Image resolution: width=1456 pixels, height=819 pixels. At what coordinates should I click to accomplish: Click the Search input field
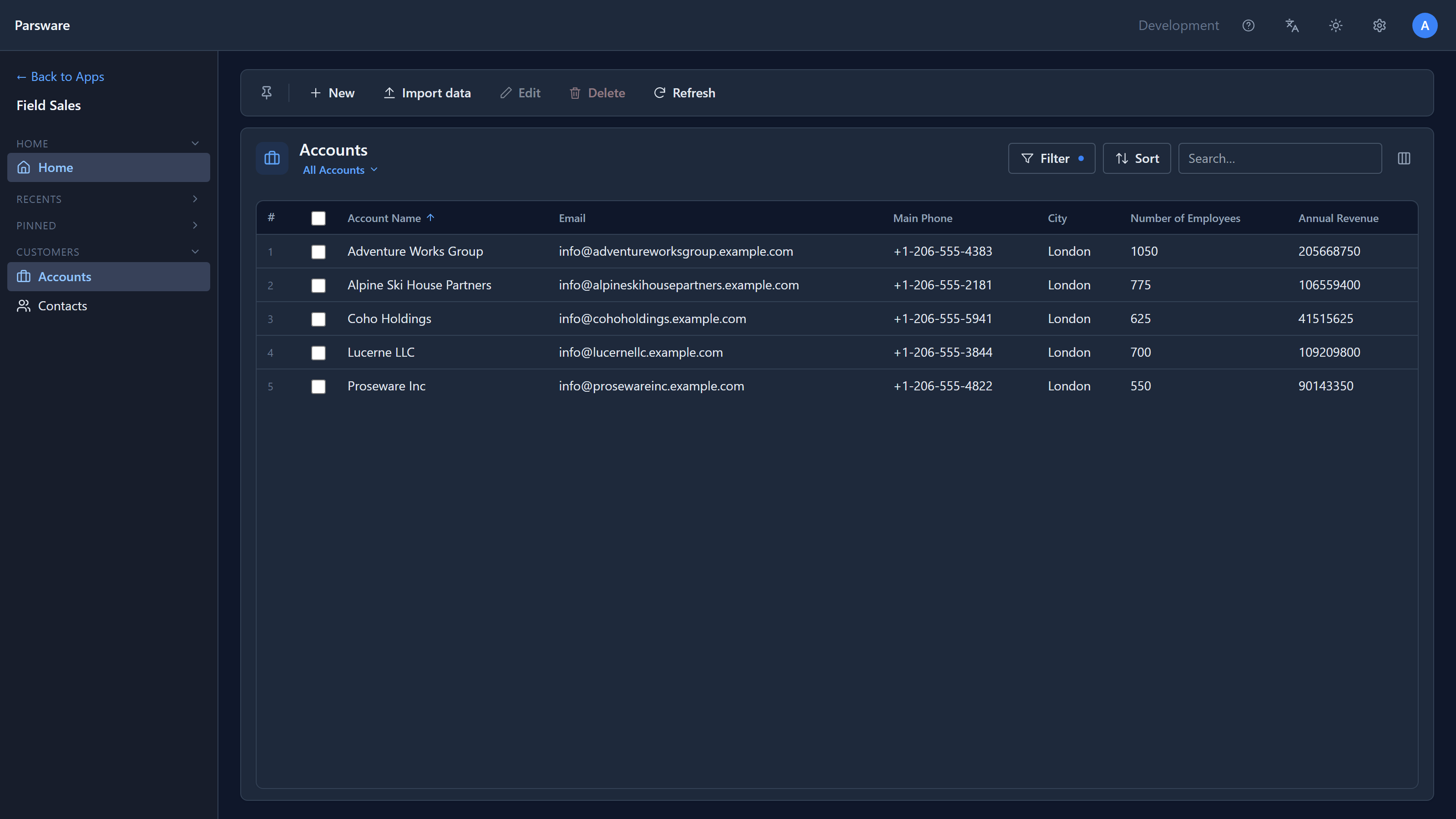[x=1280, y=158]
